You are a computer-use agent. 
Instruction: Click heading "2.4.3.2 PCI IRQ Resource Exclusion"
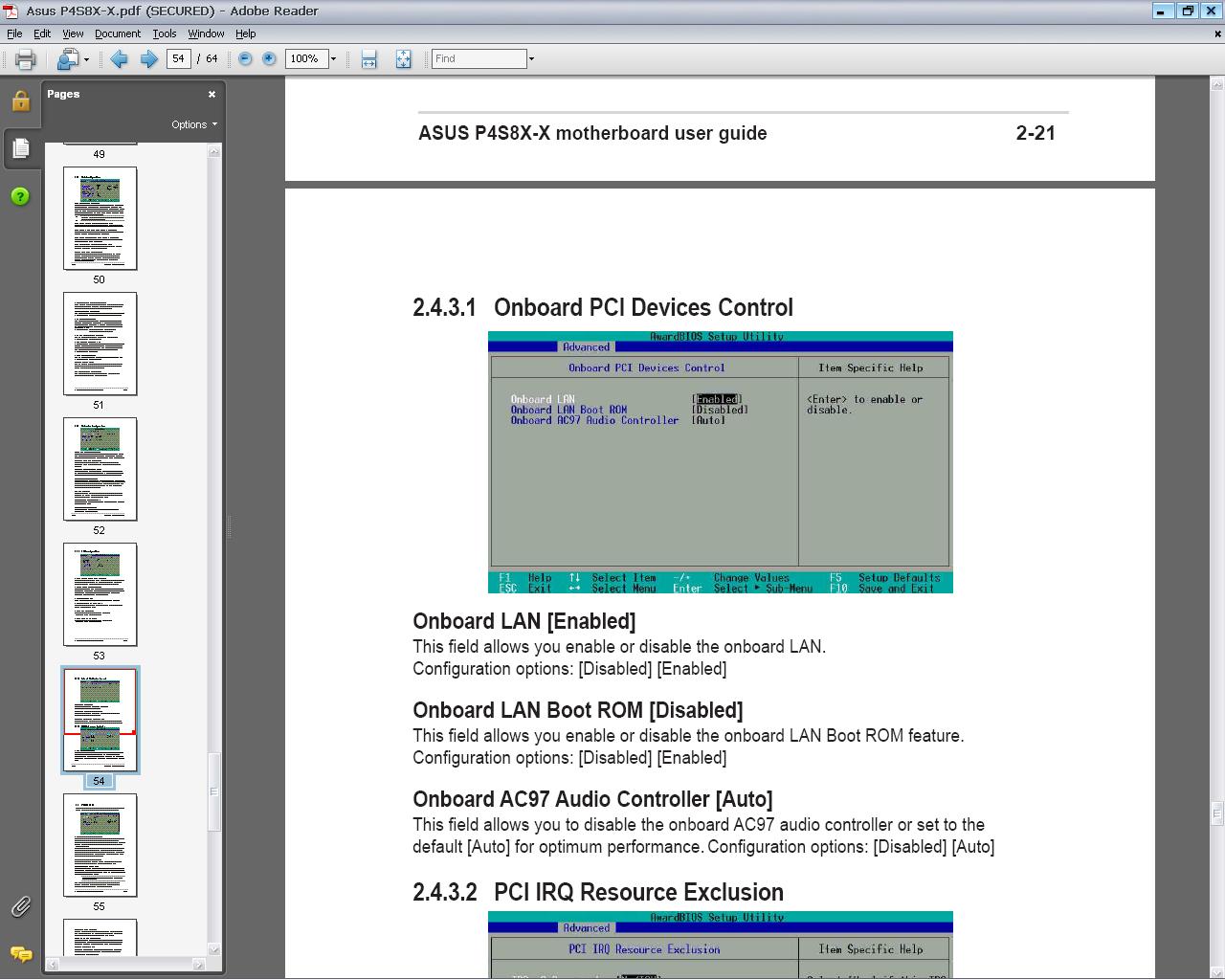tap(598, 892)
